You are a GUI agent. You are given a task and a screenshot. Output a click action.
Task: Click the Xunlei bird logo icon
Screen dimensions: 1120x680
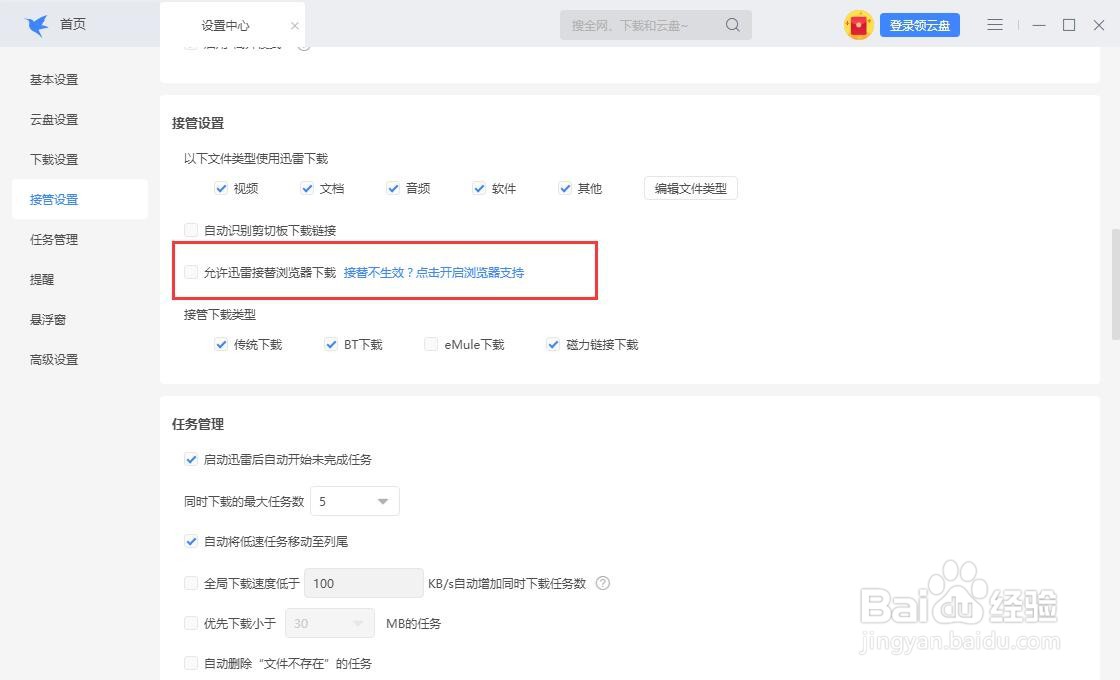36,25
